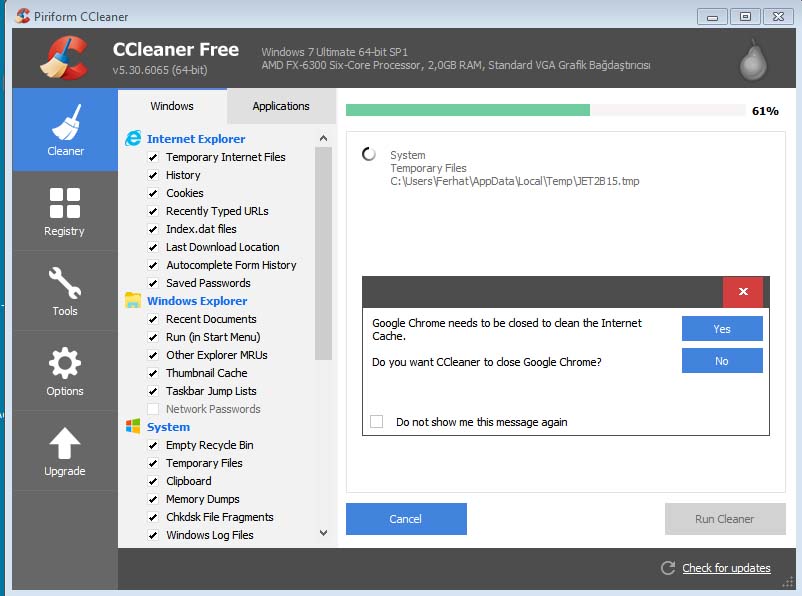Open the Check for updates link
This screenshot has width=802, height=596.
[x=726, y=568]
